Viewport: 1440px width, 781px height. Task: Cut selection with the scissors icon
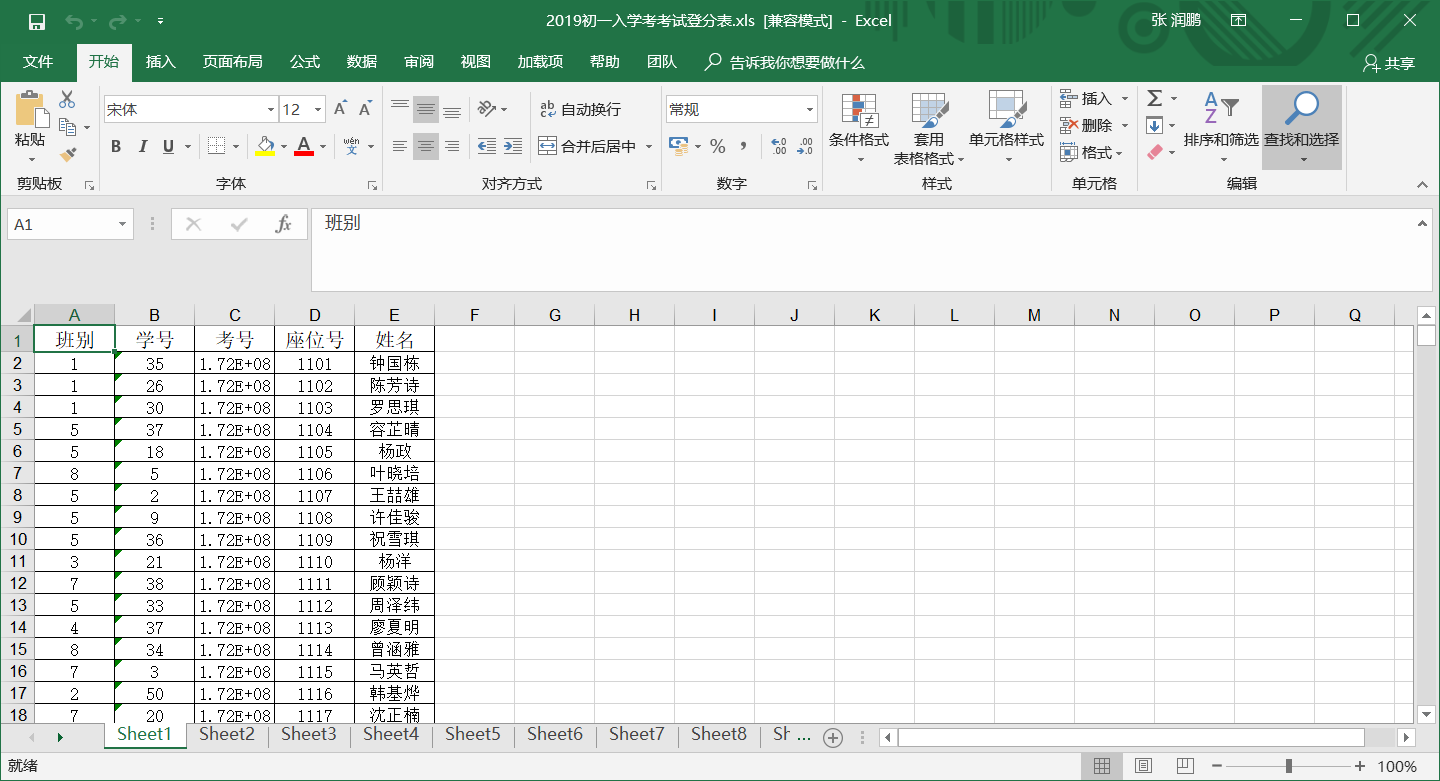67,100
